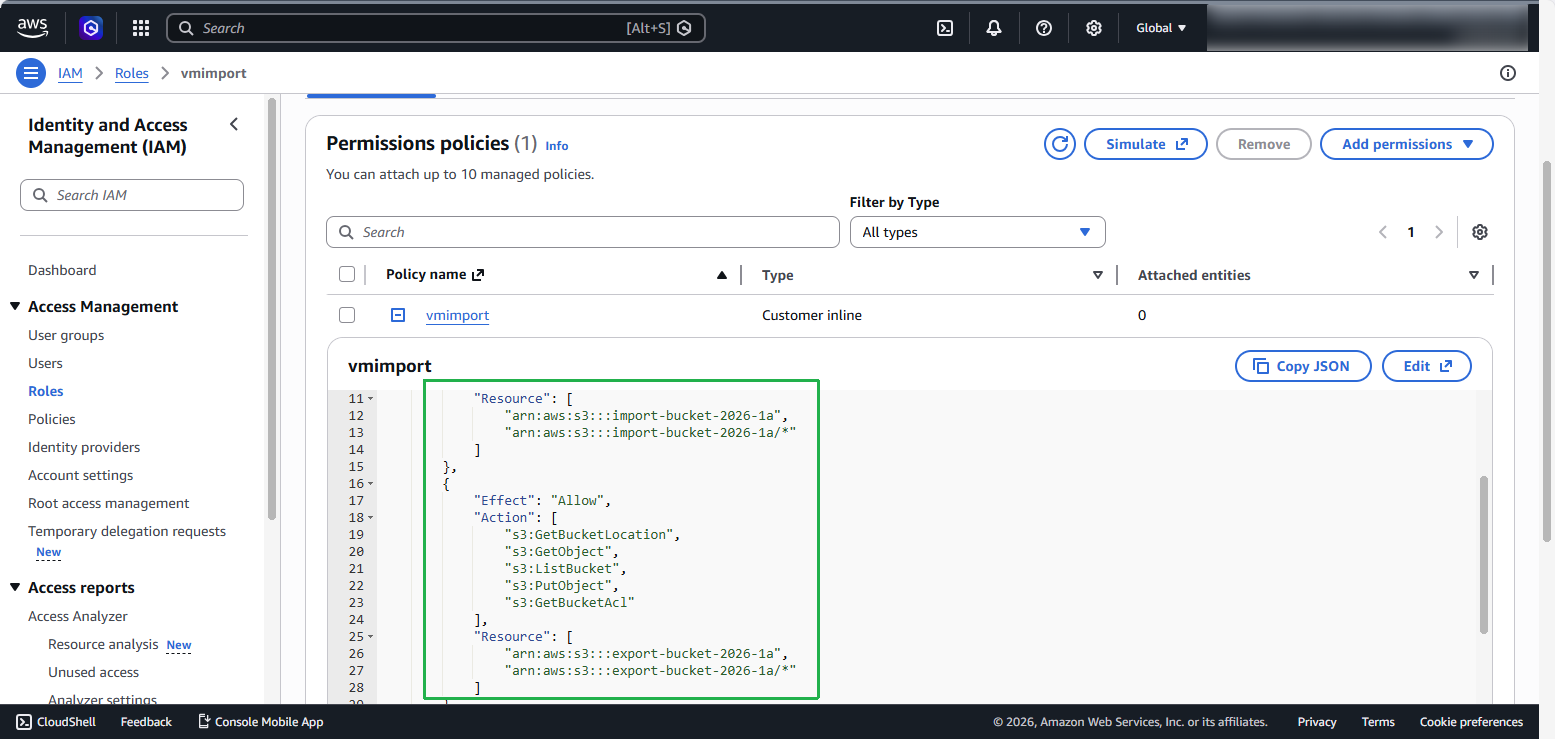Select all policies checkbox in header
Image resolution: width=1555 pixels, height=739 pixels.
click(x=347, y=275)
